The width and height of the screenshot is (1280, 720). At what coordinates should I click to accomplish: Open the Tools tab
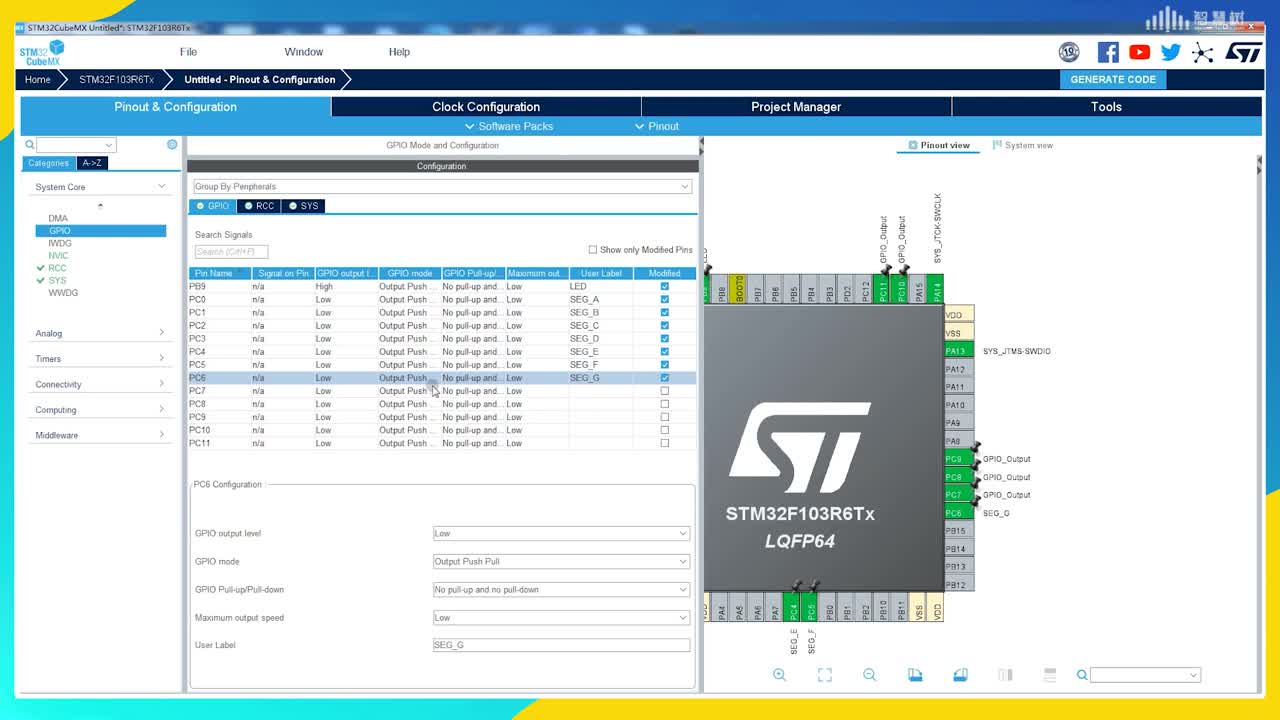[1106, 107]
